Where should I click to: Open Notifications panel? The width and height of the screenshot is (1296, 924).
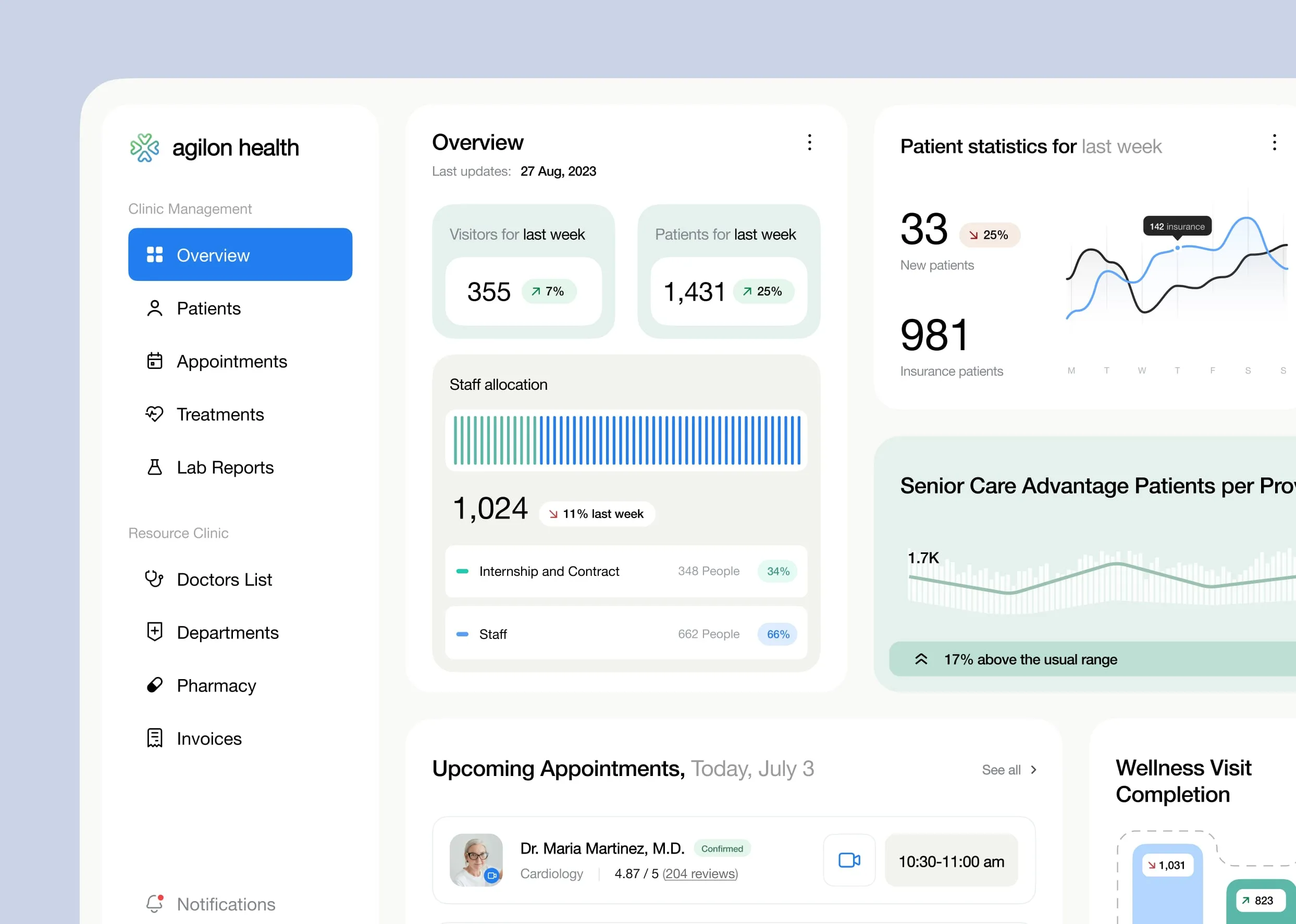tap(240, 903)
